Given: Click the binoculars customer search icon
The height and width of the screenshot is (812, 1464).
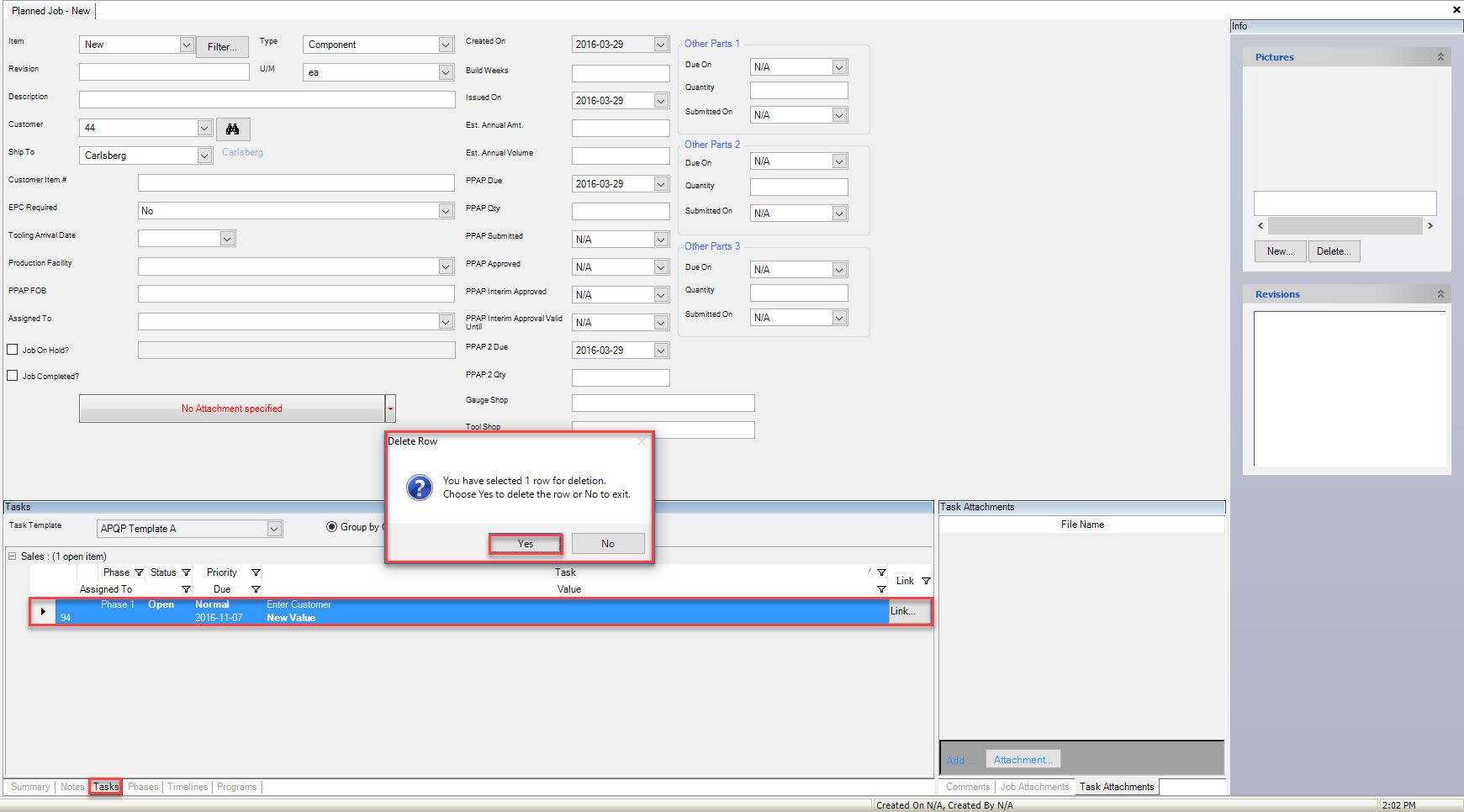Looking at the screenshot, I should click(233, 129).
